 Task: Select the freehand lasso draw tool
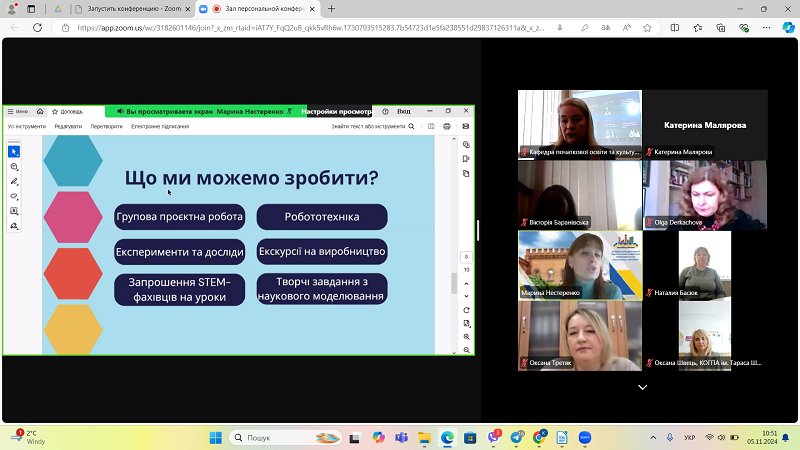pyautogui.click(x=14, y=196)
